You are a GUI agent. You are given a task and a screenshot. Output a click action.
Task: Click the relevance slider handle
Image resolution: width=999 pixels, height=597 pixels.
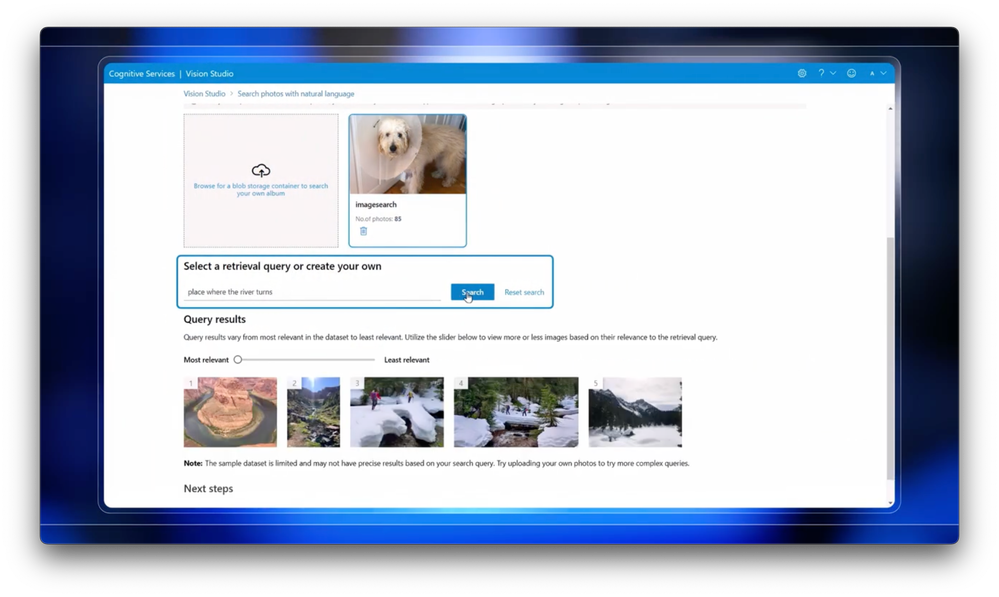[238, 359]
